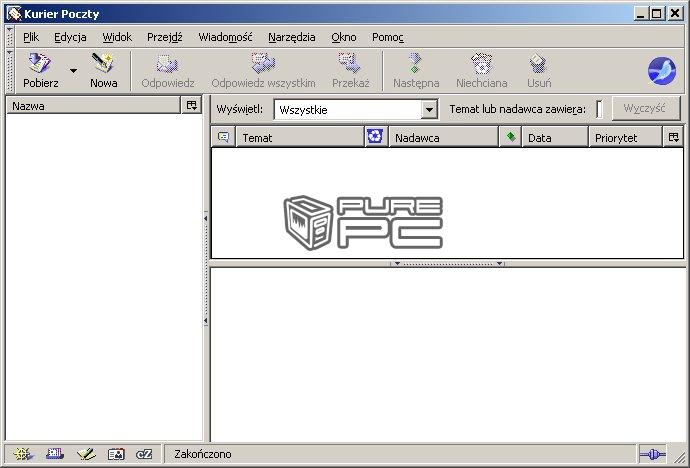Image resolution: width=690 pixels, height=468 pixels.
Task: Open Address Book from status bar
Action: click(116, 454)
